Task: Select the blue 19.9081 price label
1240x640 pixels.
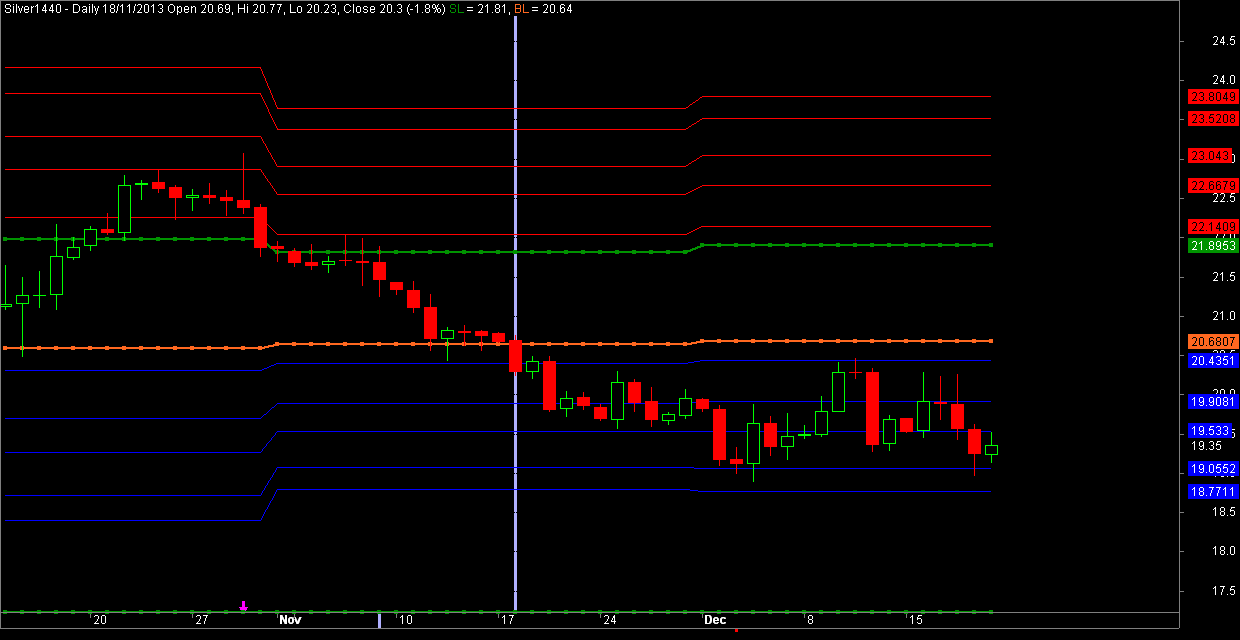Action: point(1213,401)
